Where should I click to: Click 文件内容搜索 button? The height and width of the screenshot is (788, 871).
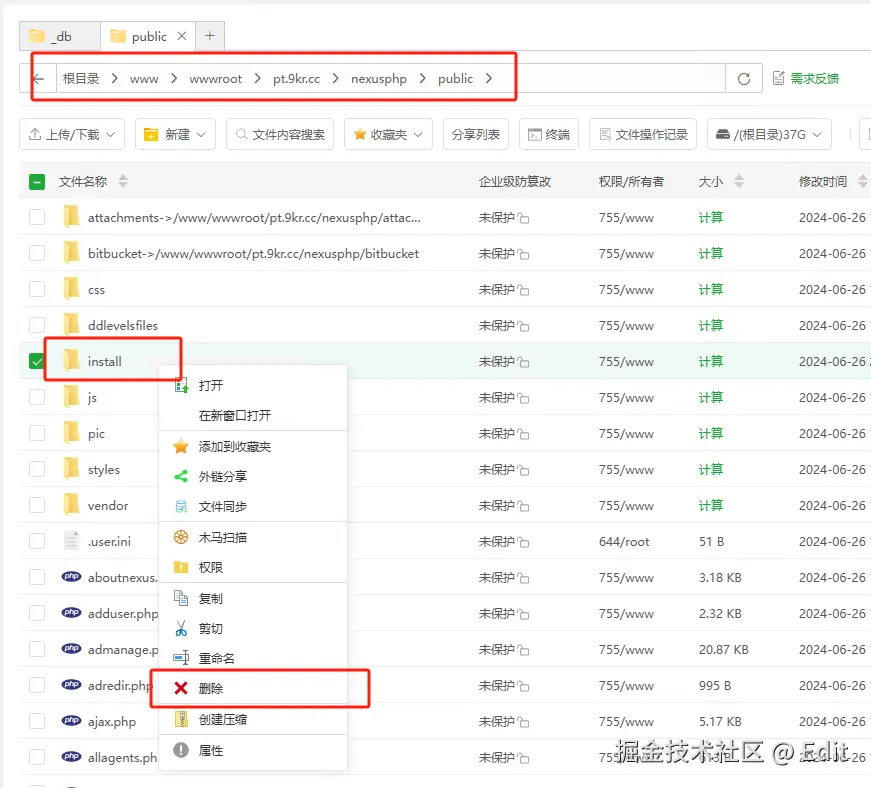point(280,134)
